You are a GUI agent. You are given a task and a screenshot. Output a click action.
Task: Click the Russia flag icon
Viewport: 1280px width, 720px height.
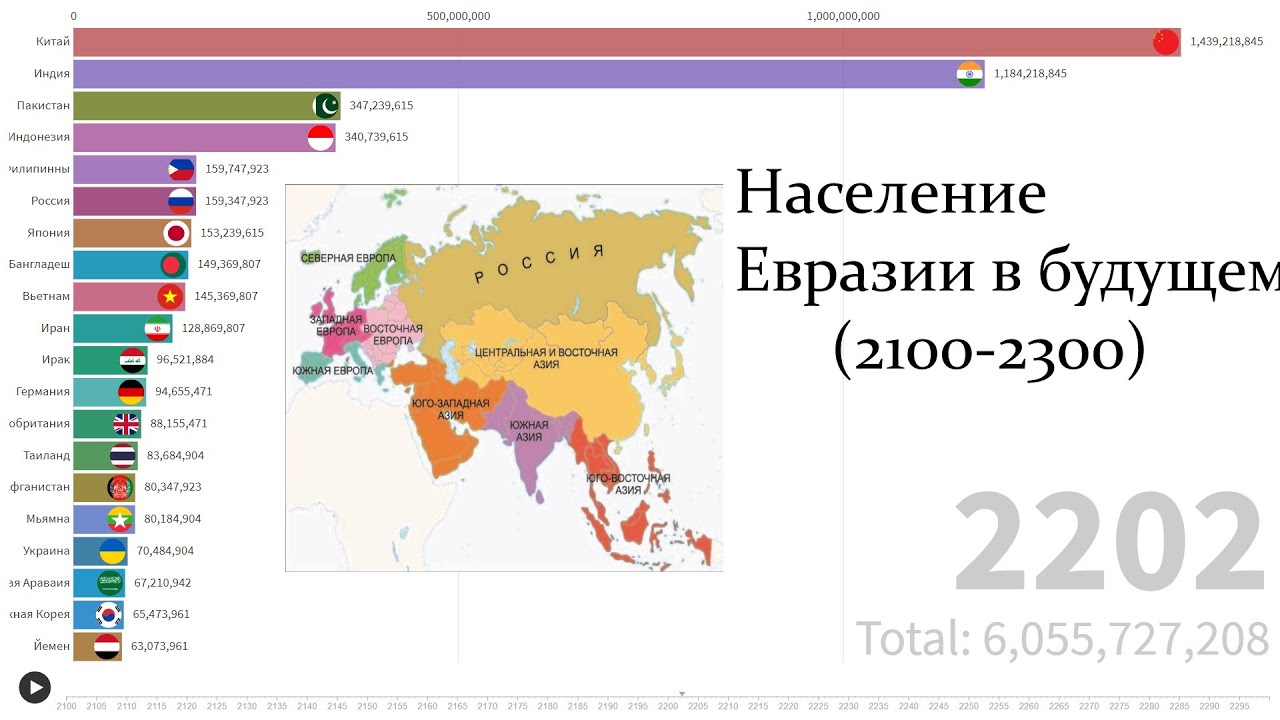(x=181, y=201)
